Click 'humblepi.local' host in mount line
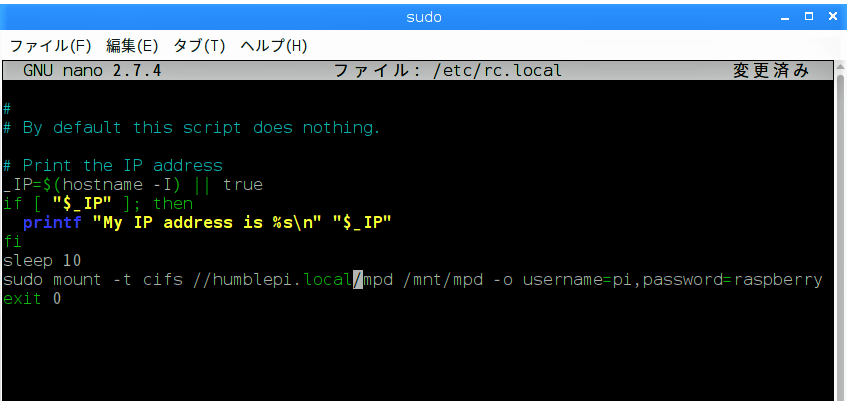The width and height of the screenshot is (847, 401). (282, 280)
